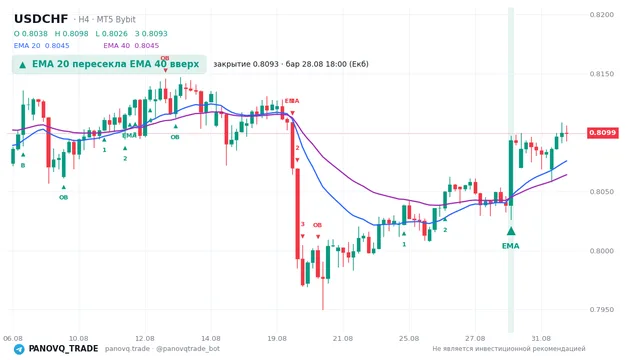Click the PANOVQ_TRADE channel name

[x=63, y=349]
